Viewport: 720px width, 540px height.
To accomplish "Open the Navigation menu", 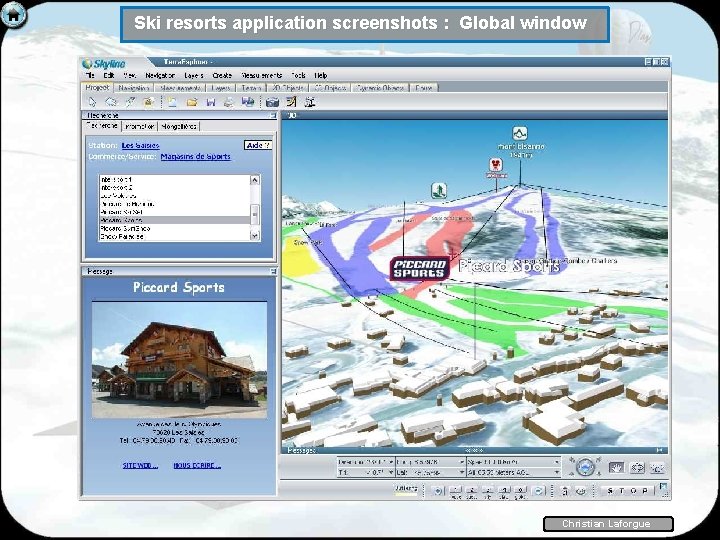I will coord(160,75).
